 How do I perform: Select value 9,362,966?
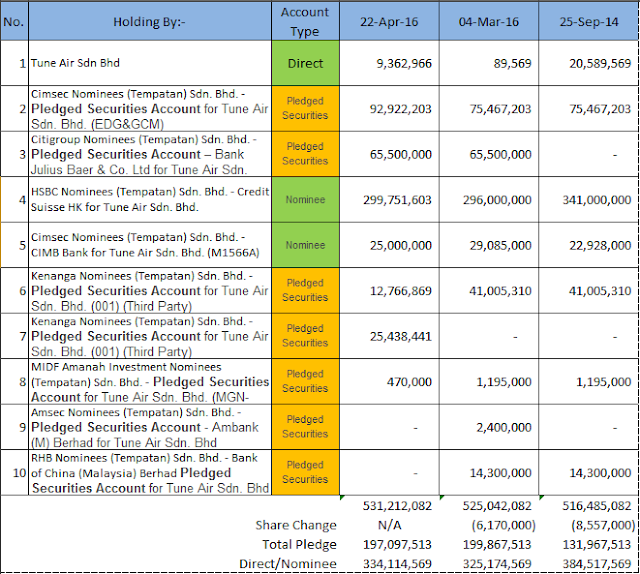pos(404,64)
